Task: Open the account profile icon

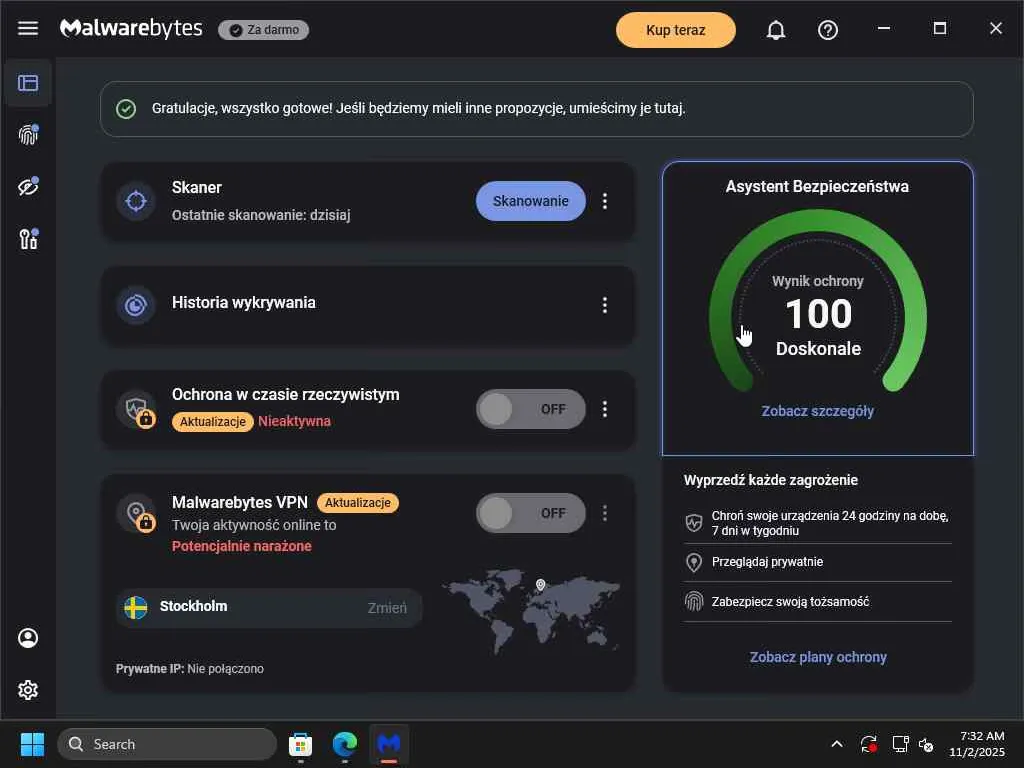Action: pos(28,638)
